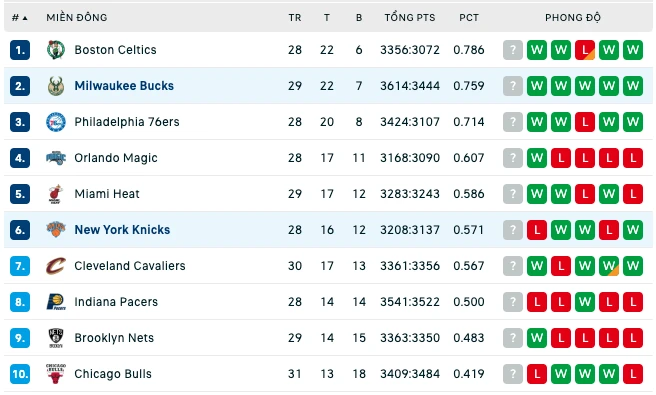Sort by the TỔNG PTS column header
Screen dimensions: 656x395
point(410,18)
